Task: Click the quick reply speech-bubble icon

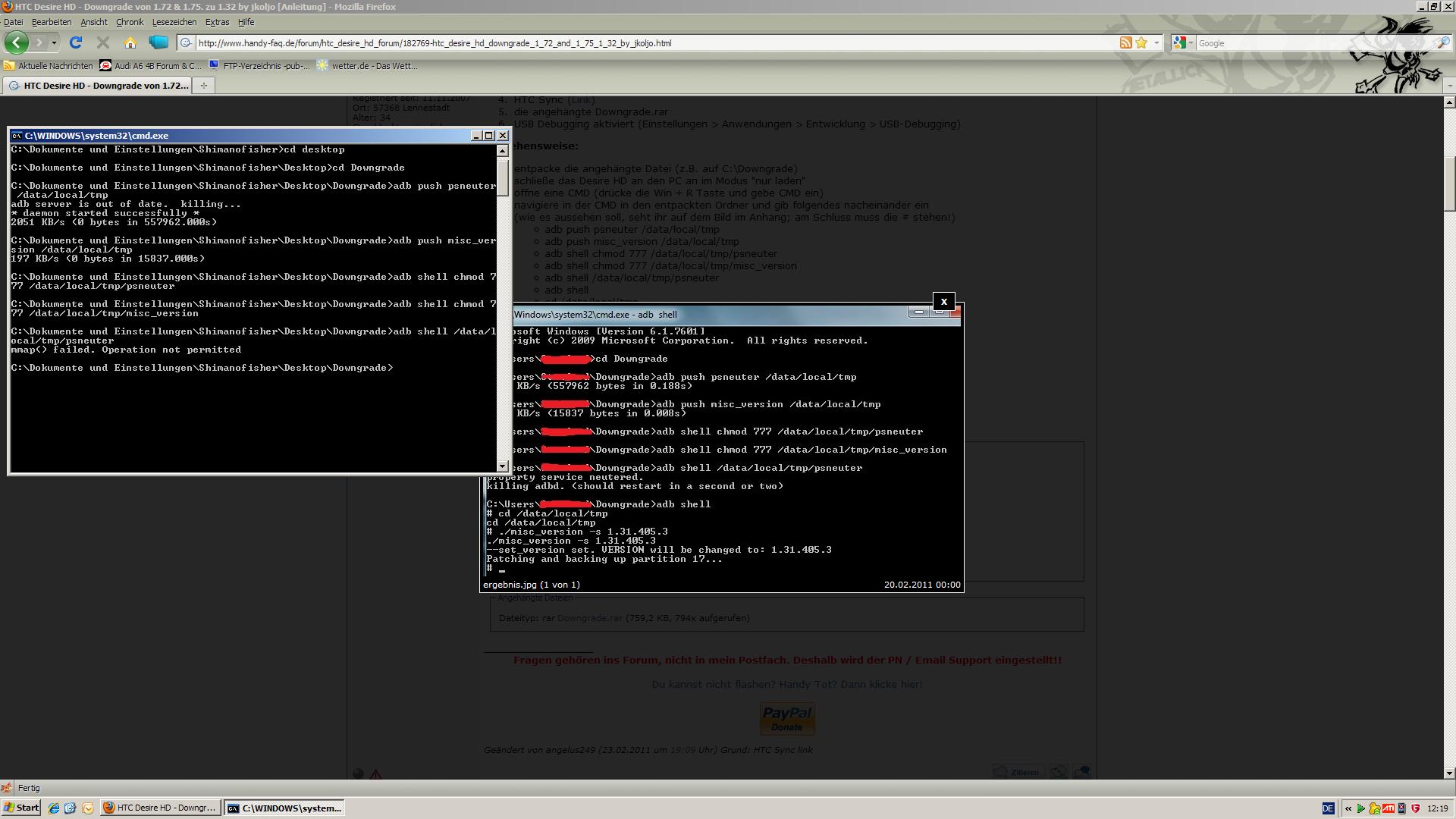Action: coord(1081,772)
